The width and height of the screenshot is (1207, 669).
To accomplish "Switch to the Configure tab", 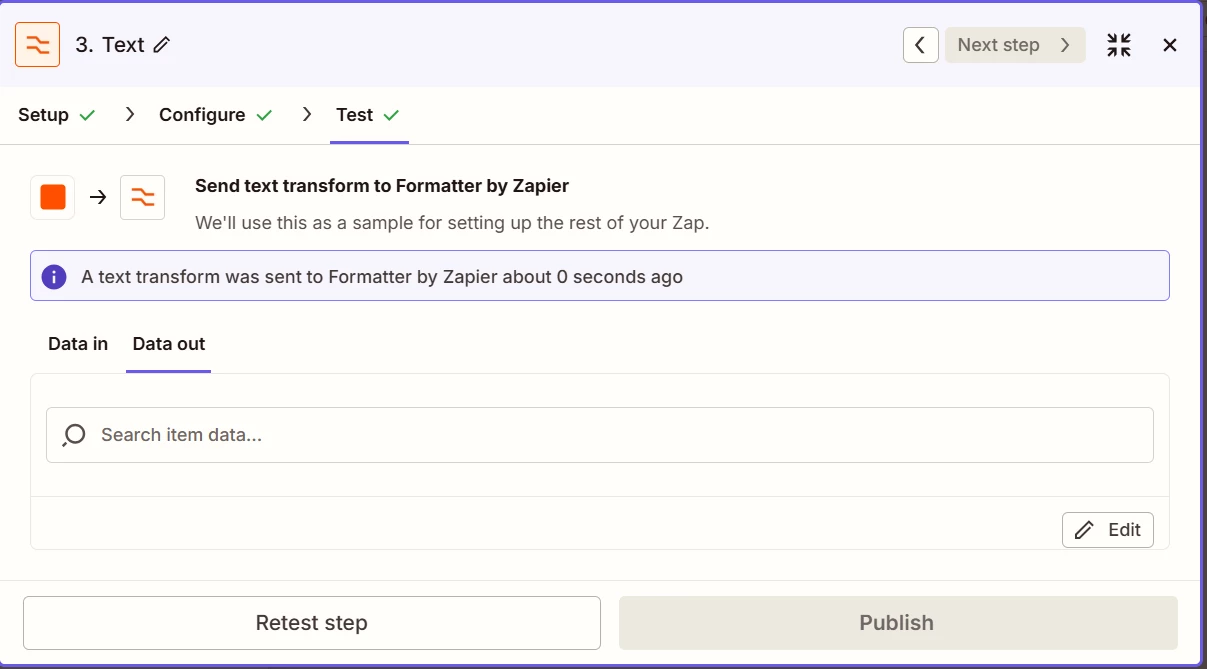I will tap(202, 115).
